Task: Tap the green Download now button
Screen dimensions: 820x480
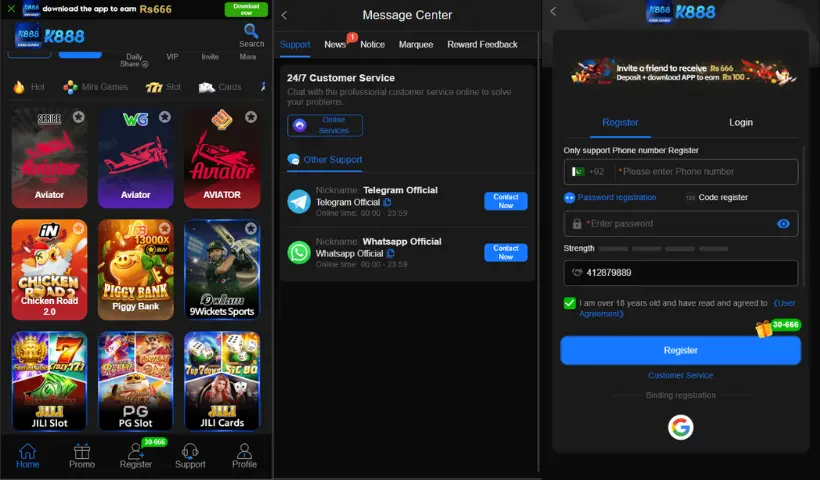Action: click(x=246, y=9)
